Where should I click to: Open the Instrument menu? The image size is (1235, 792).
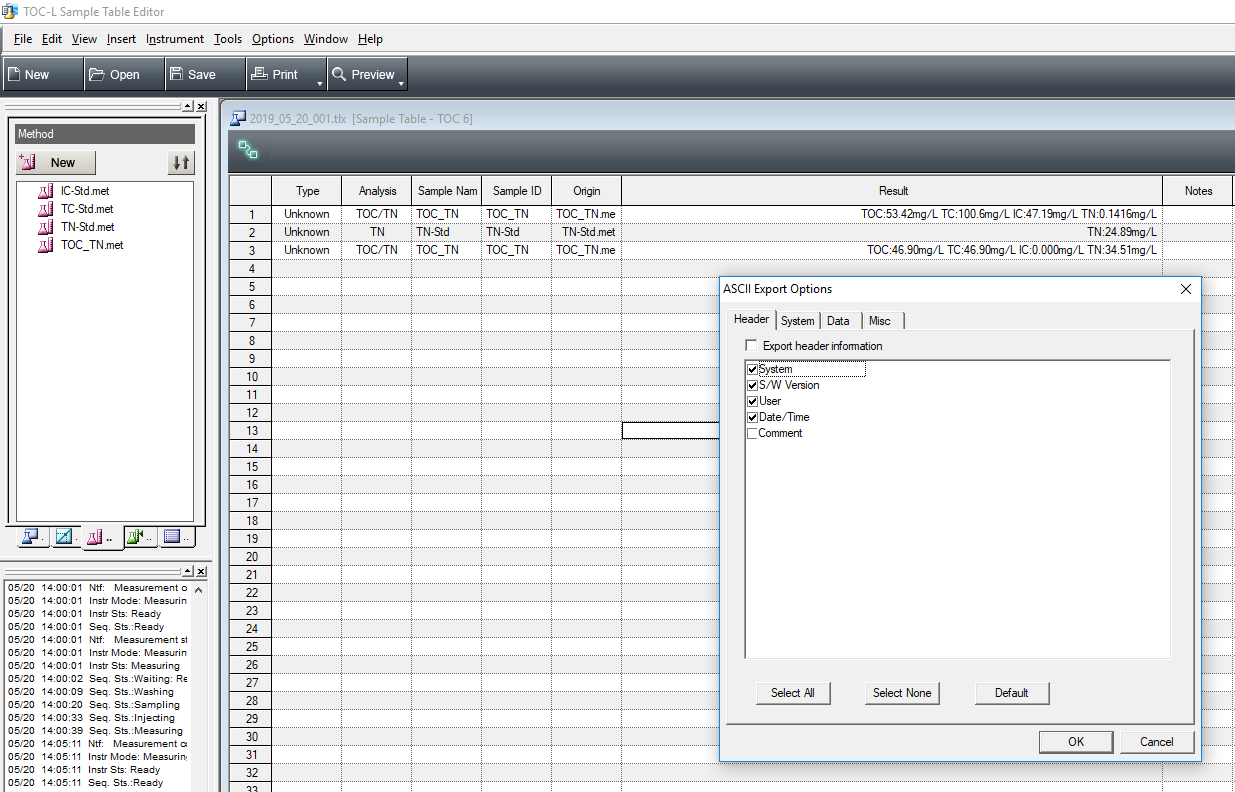click(175, 39)
